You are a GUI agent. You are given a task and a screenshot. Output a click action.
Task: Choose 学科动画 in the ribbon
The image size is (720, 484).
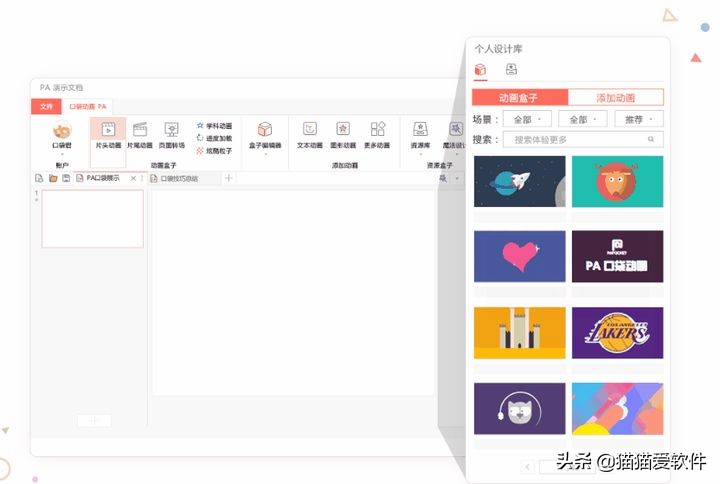point(214,125)
